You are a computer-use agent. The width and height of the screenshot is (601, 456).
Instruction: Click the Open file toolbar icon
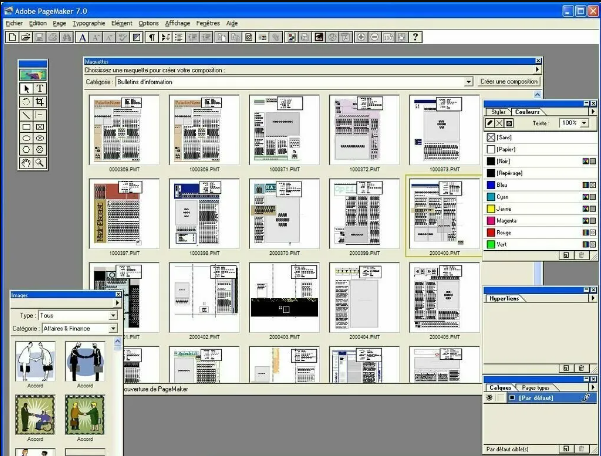coord(26,37)
